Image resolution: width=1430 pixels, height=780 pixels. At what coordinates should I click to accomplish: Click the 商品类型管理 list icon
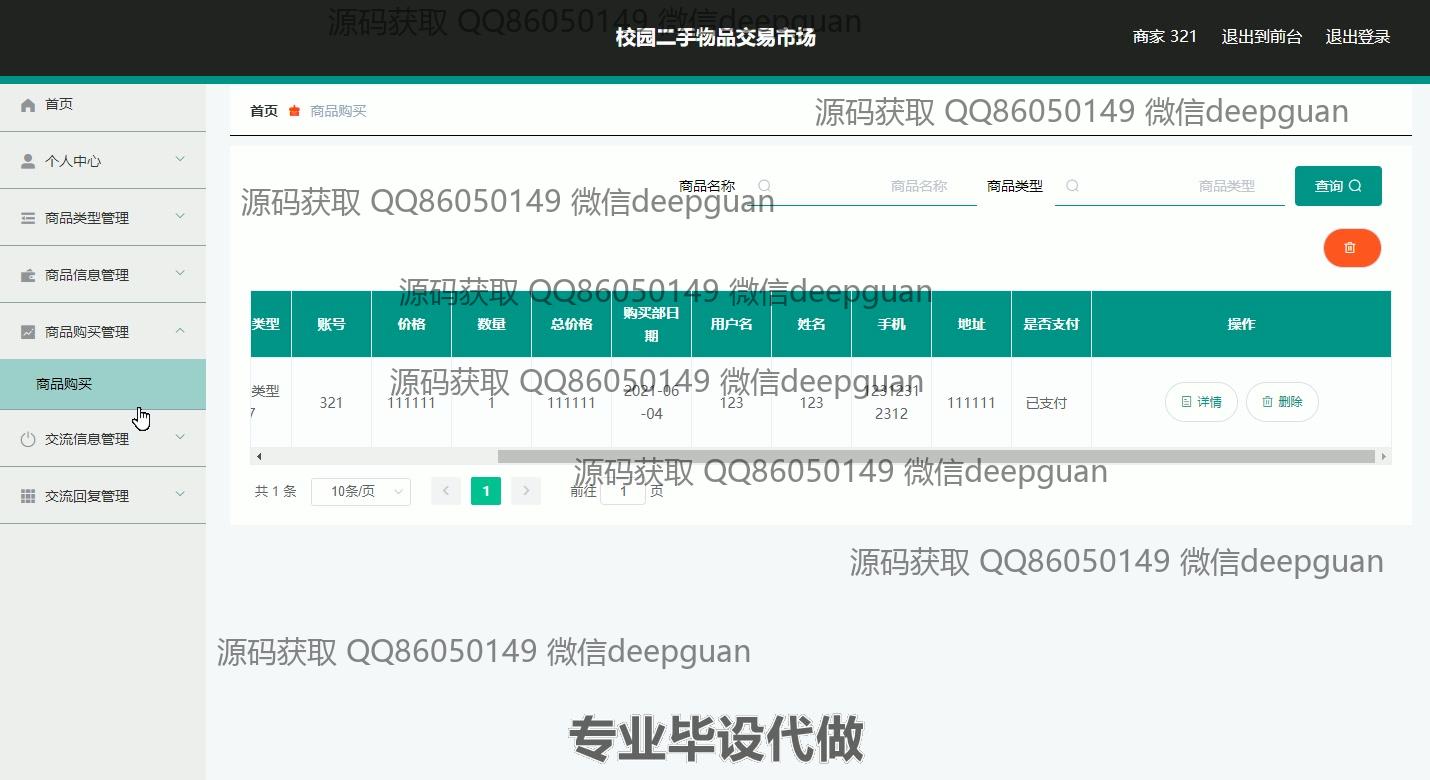pos(28,218)
